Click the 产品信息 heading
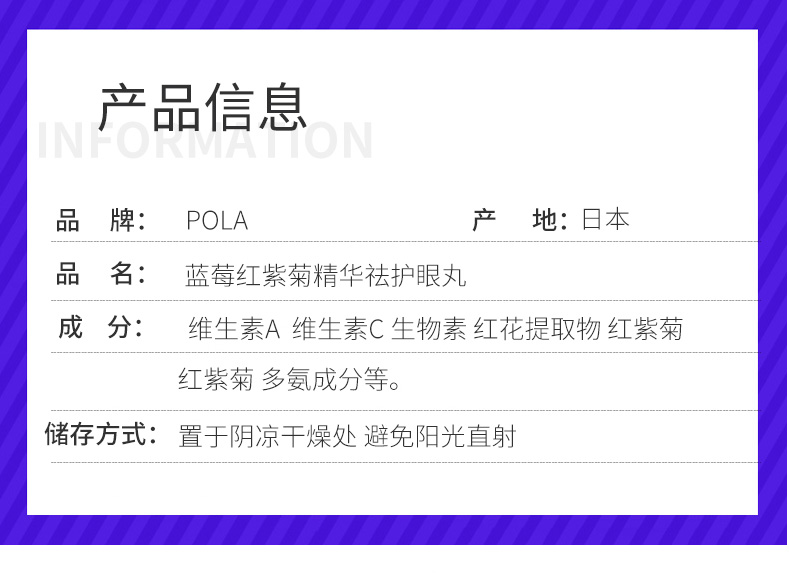 click(202, 107)
